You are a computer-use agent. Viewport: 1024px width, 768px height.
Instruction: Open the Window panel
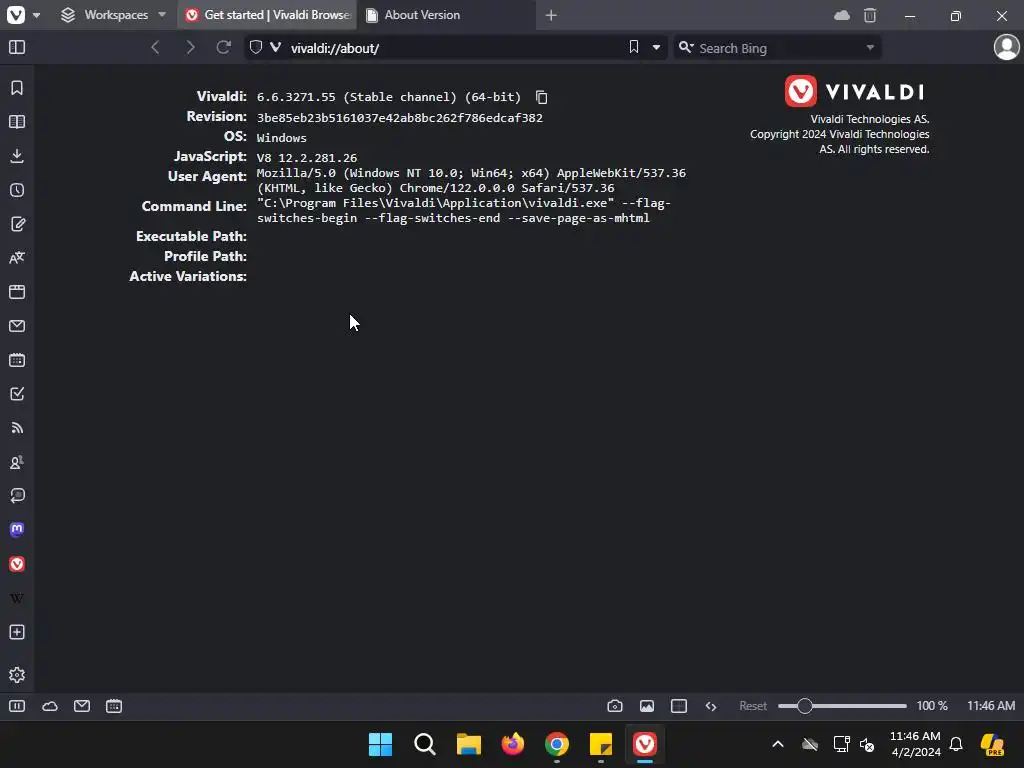17,292
